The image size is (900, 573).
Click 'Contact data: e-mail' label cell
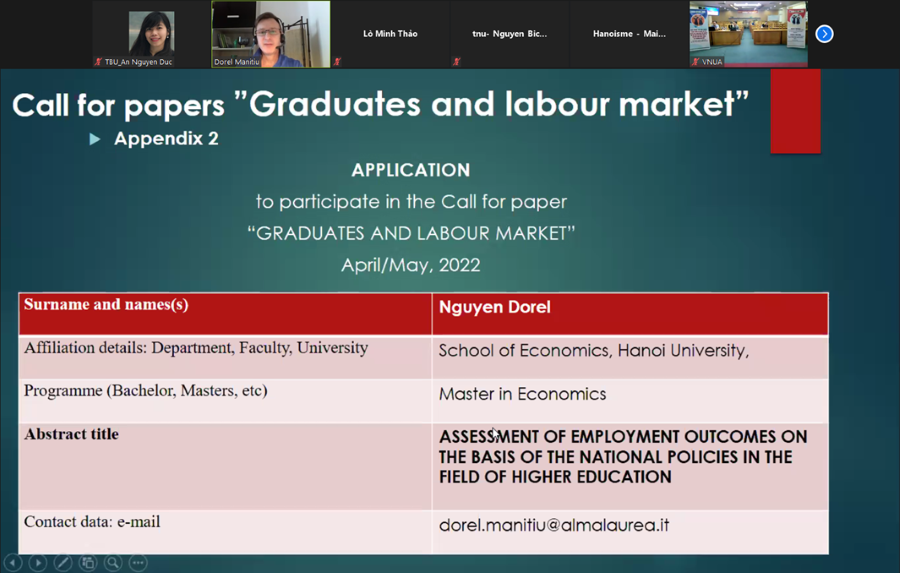coord(225,532)
